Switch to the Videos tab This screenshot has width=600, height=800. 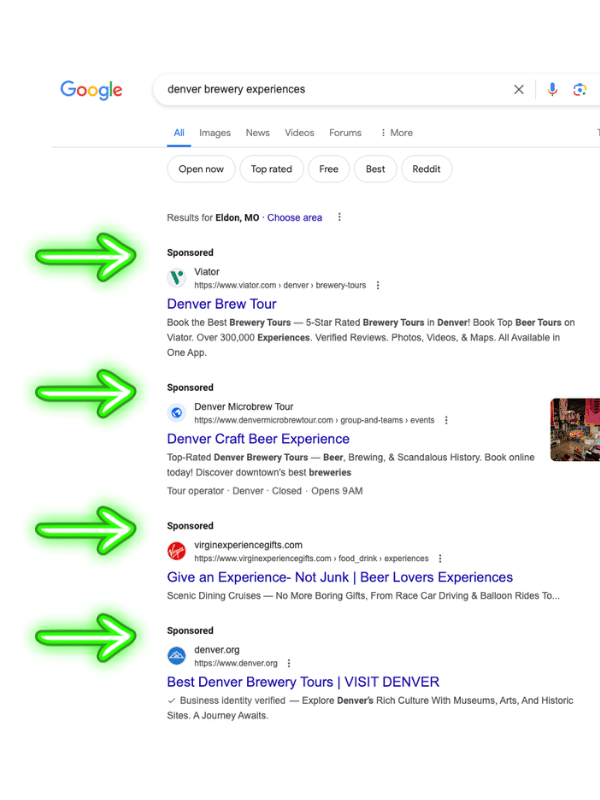299,133
